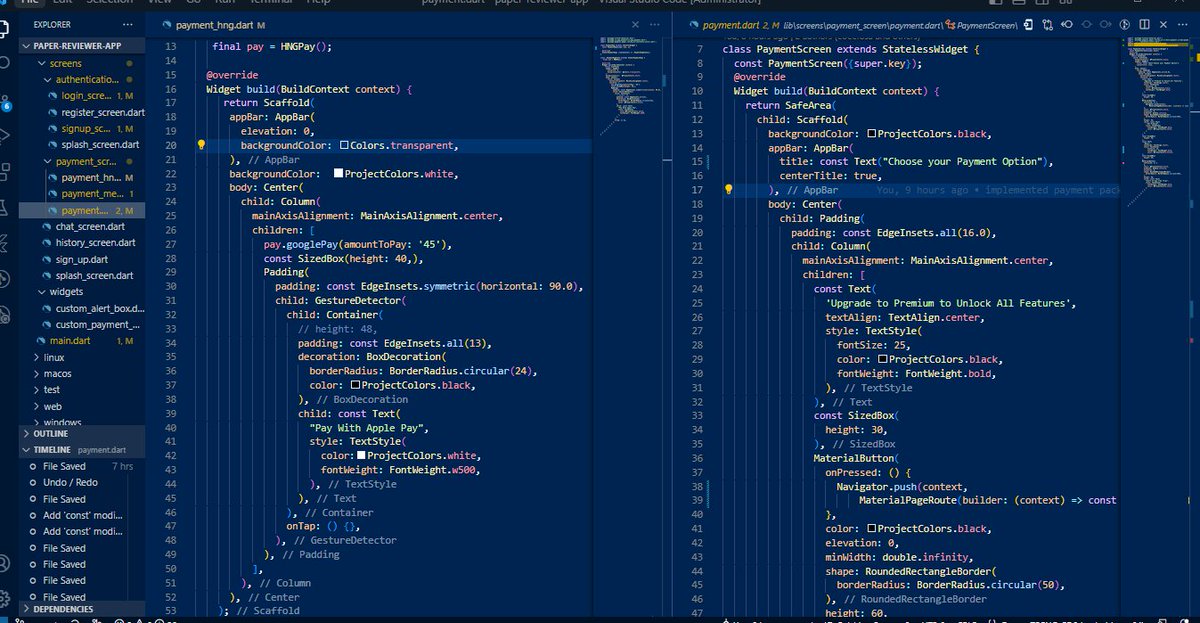Open the Manage gear in activity bar
This screenshot has width=1200, height=623.
(5, 599)
